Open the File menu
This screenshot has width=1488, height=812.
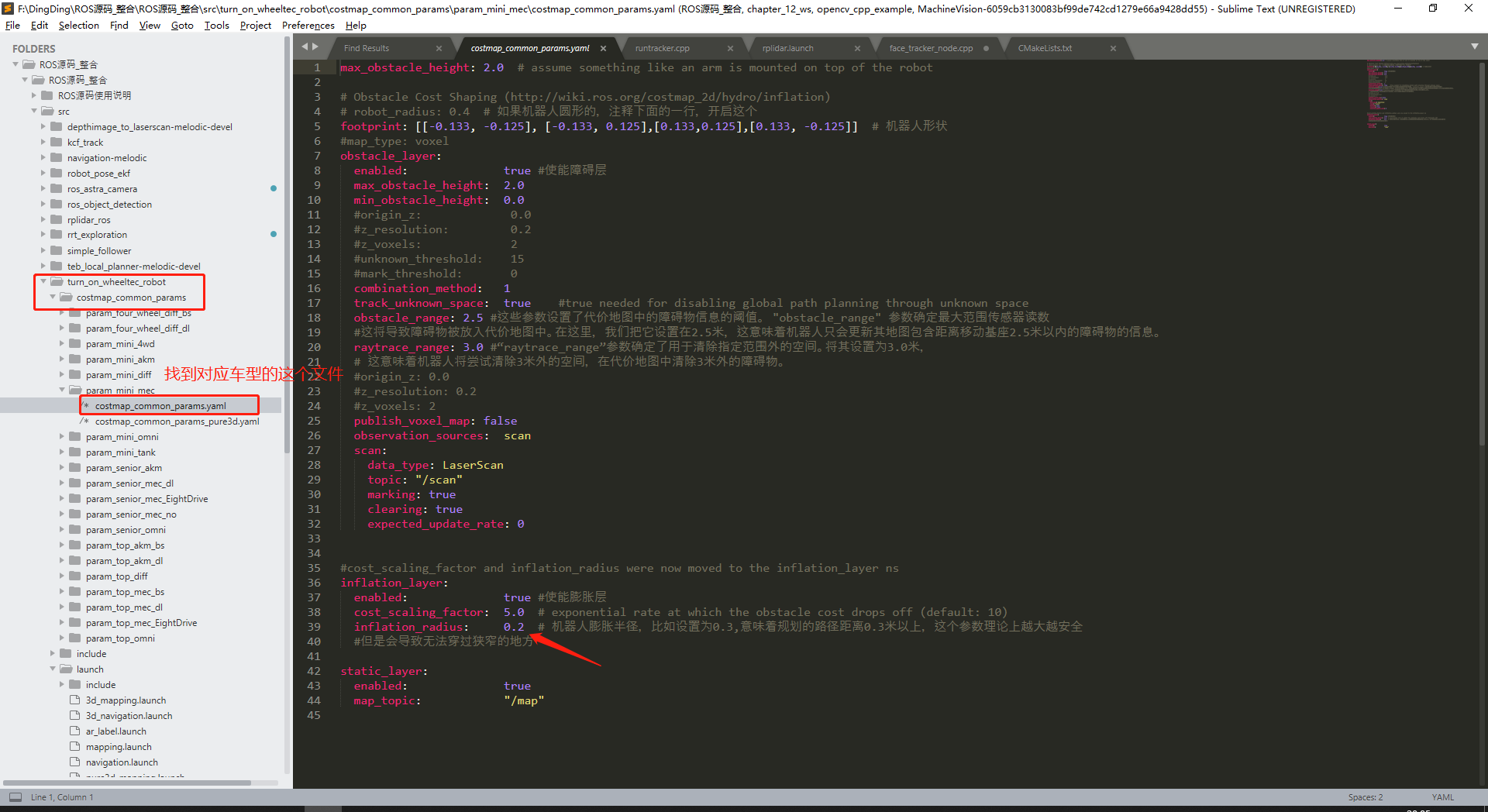(x=12, y=26)
